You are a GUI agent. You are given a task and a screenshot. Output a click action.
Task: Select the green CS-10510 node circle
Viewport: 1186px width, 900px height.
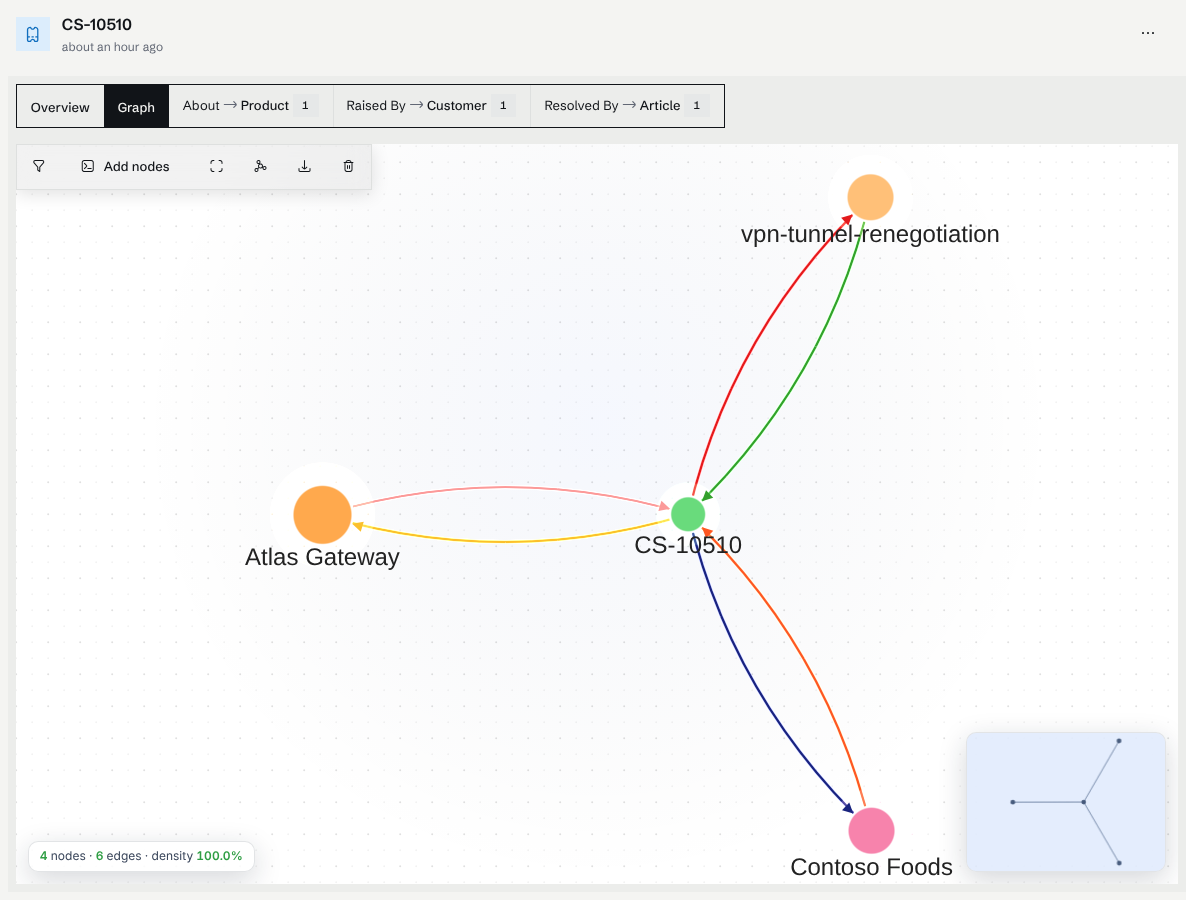click(x=688, y=514)
